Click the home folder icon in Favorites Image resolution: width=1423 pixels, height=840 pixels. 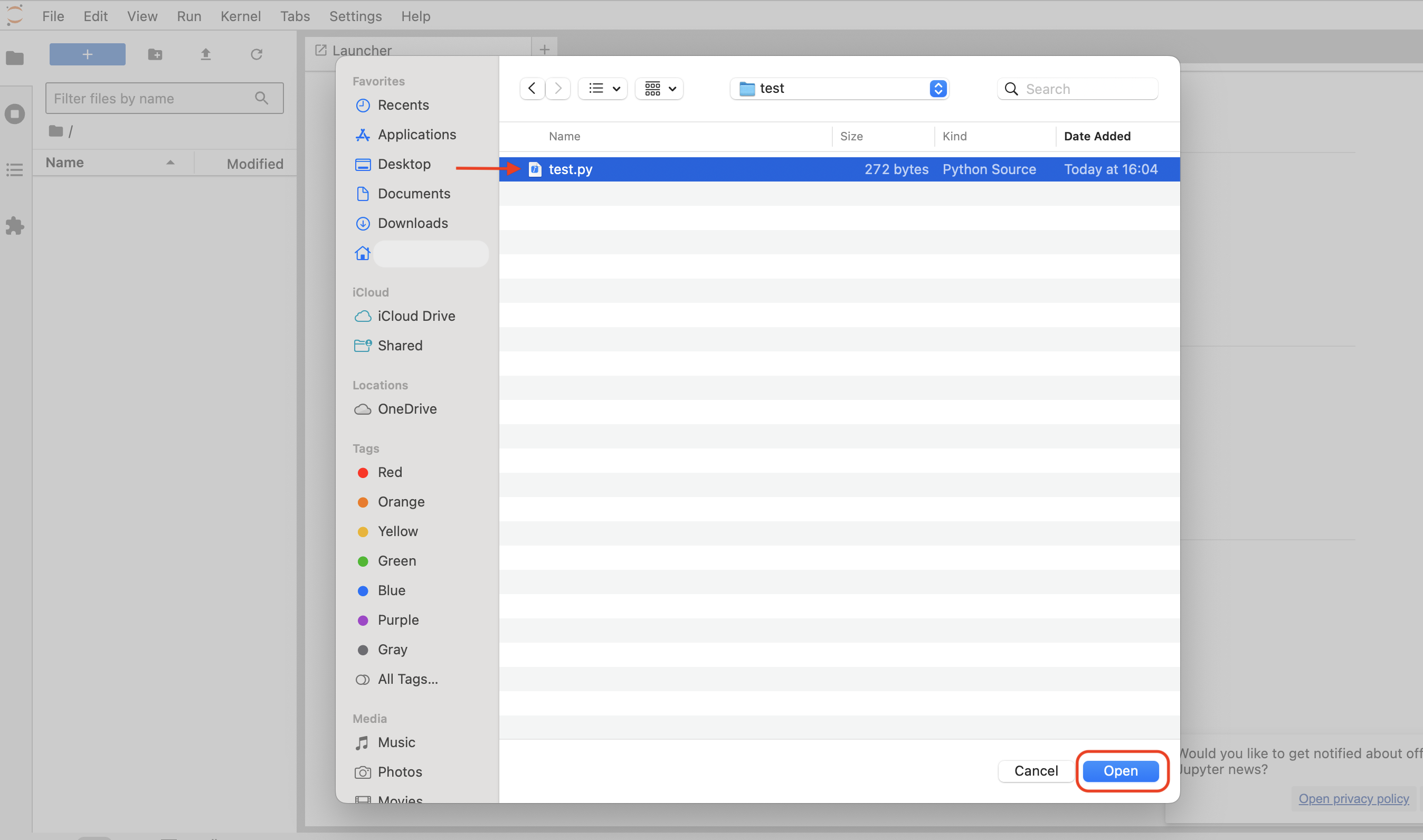click(363, 253)
